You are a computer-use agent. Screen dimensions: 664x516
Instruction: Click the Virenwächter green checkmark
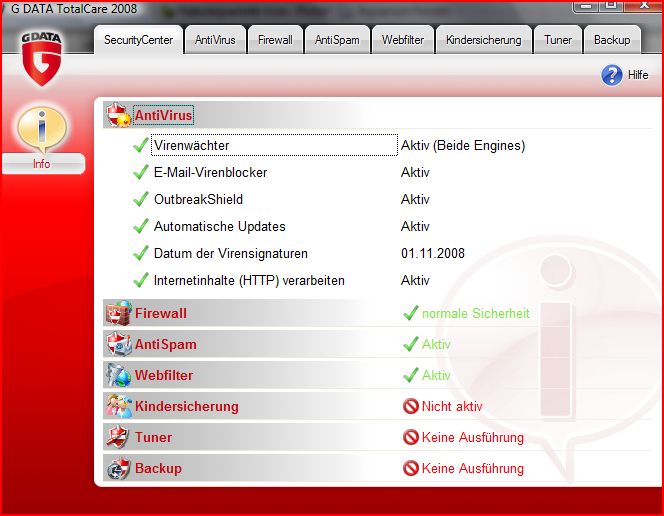click(x=141, y=145)
